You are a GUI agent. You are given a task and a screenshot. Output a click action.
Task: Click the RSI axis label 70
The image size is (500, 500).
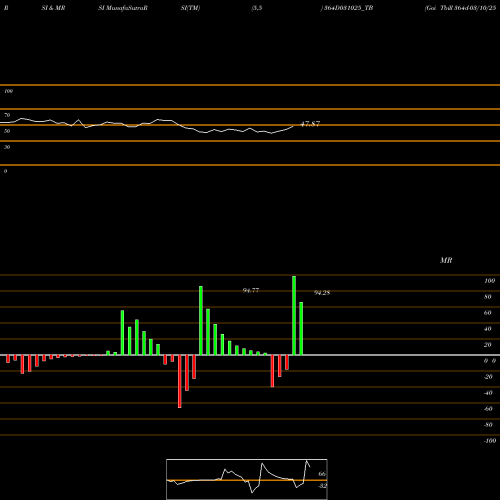[7, 115]
